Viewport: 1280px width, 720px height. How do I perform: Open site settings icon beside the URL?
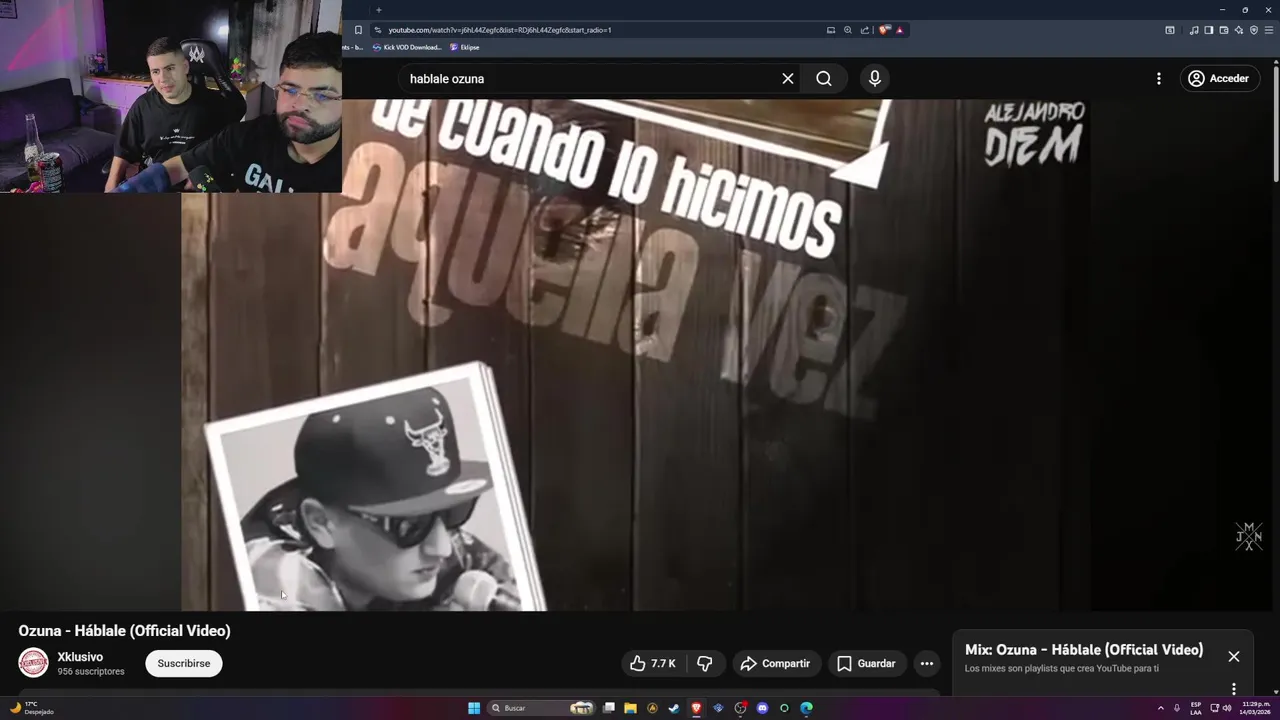point(377,30)
